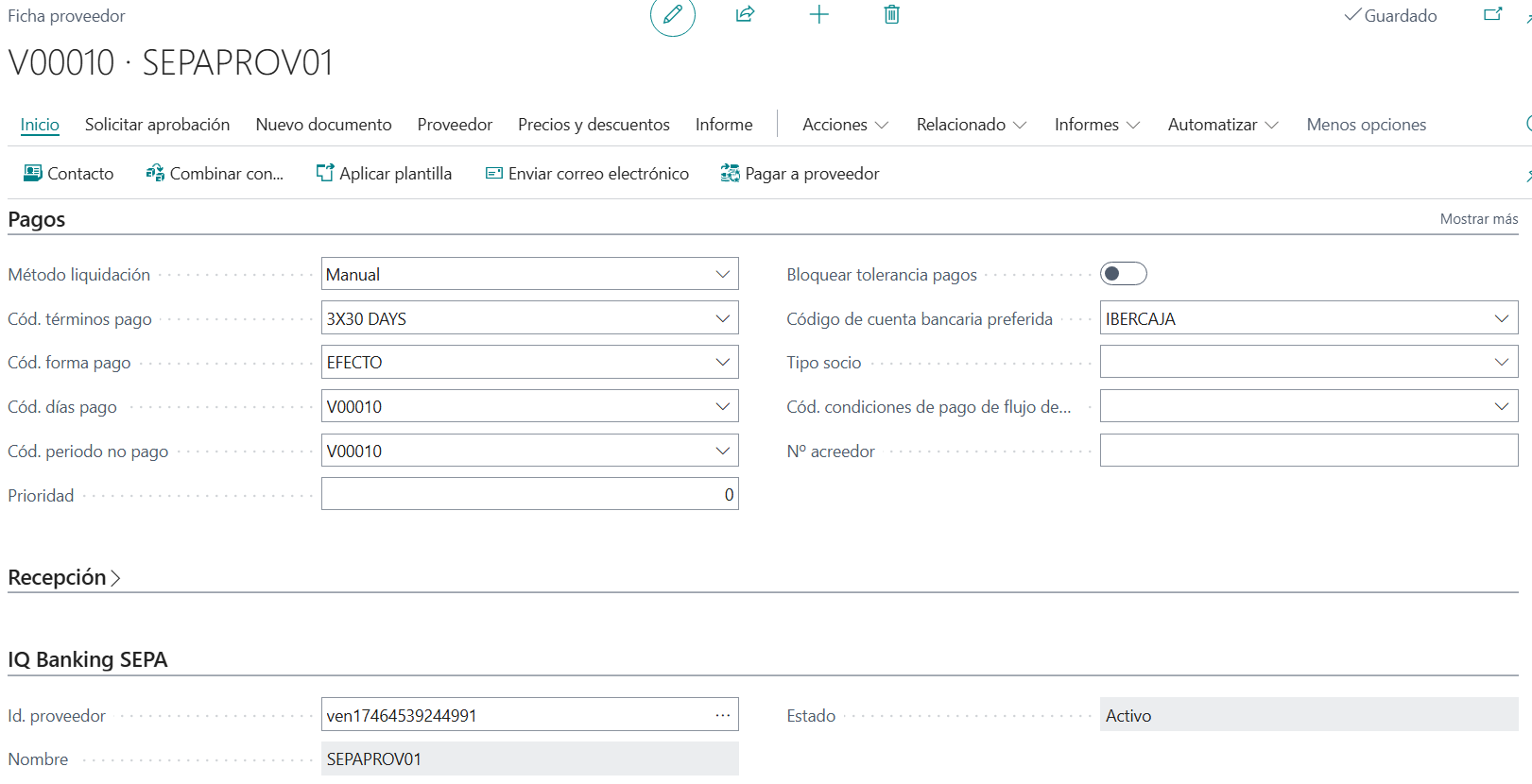1532x784 pixels.
Task: Click the Prioridad input field
Action: 529,495
